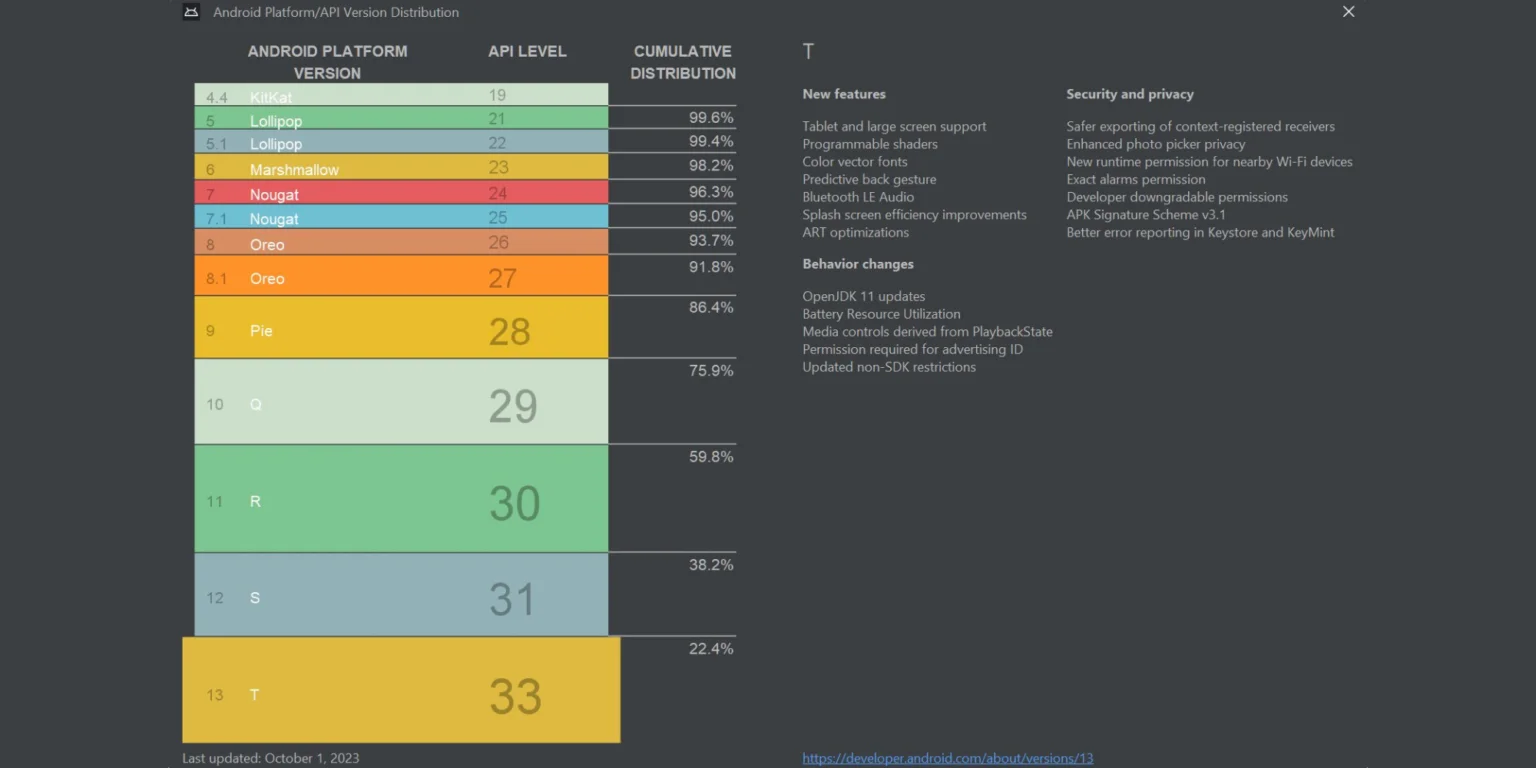Select the Android 12 S API 31 bar
Image resolution: width=1536 pixels, height=768 pixels.
401,595
